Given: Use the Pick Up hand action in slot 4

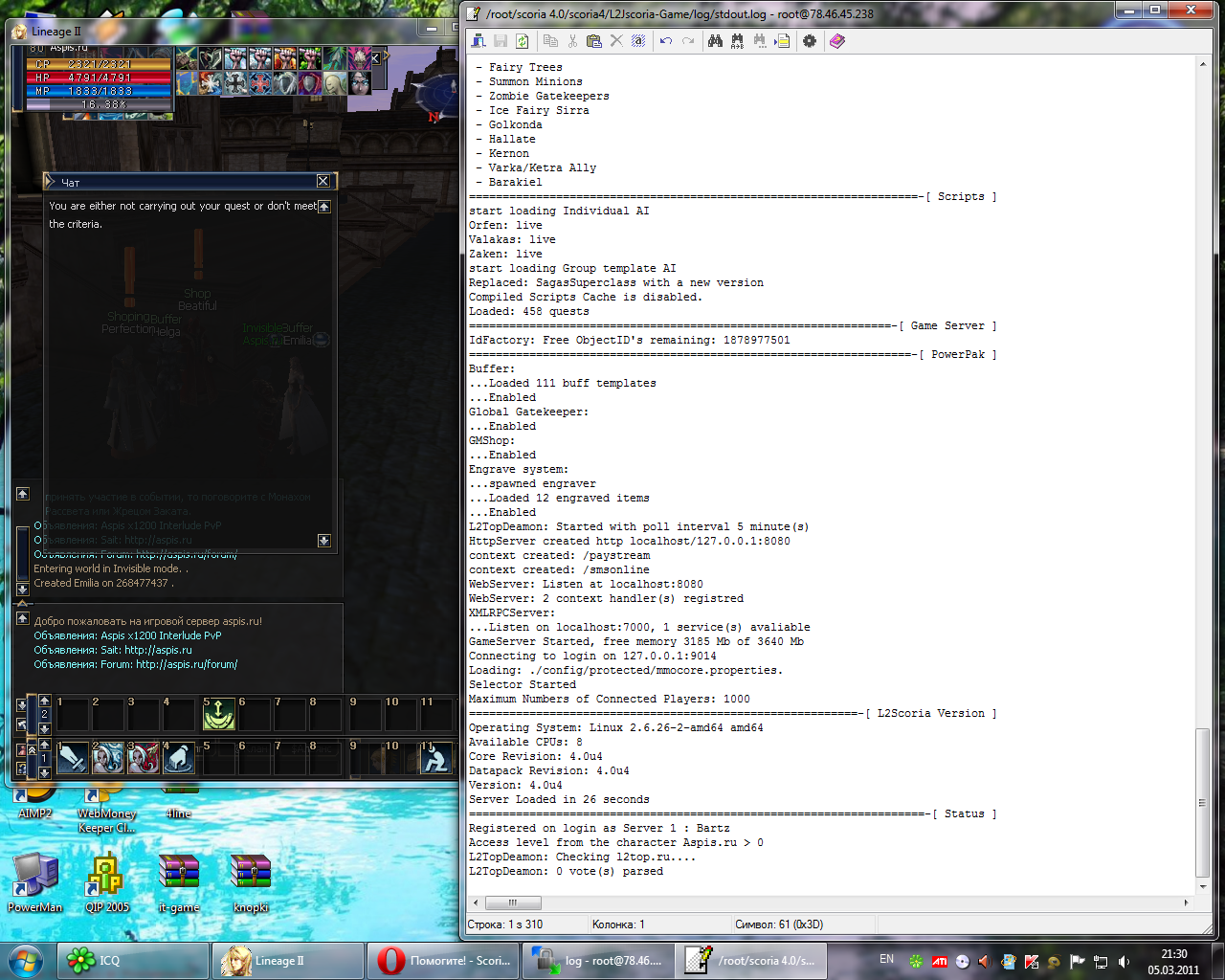Looking at the screenshot, I should [x=179, y=758].
